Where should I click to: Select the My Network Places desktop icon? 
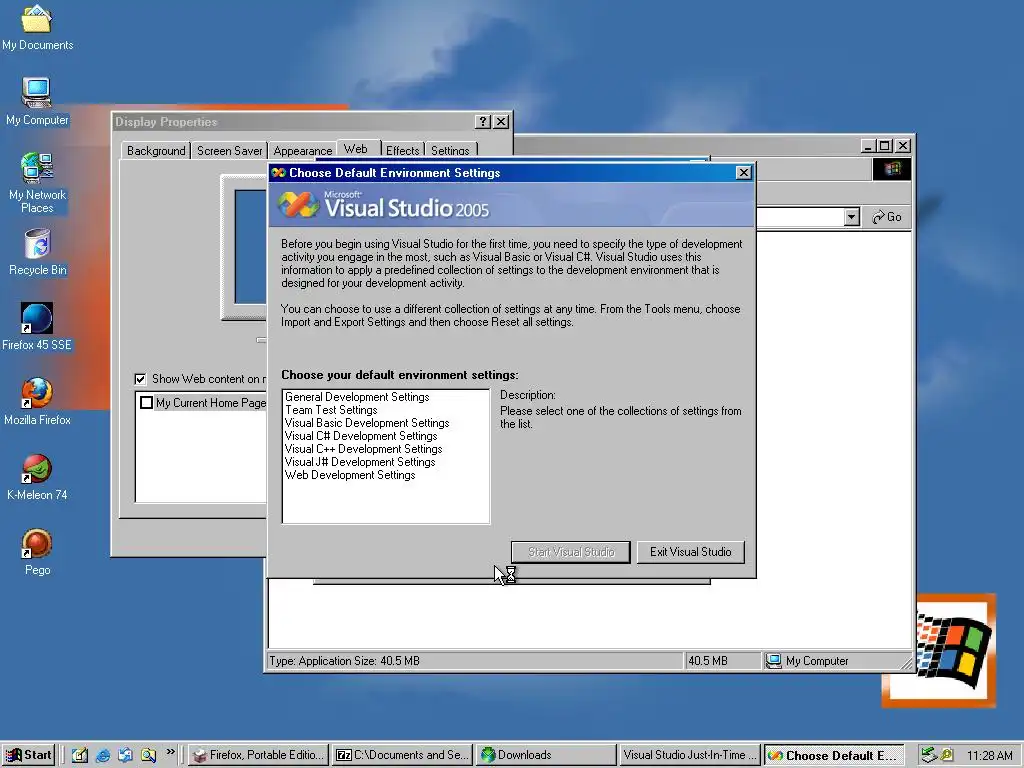(37, 183)
